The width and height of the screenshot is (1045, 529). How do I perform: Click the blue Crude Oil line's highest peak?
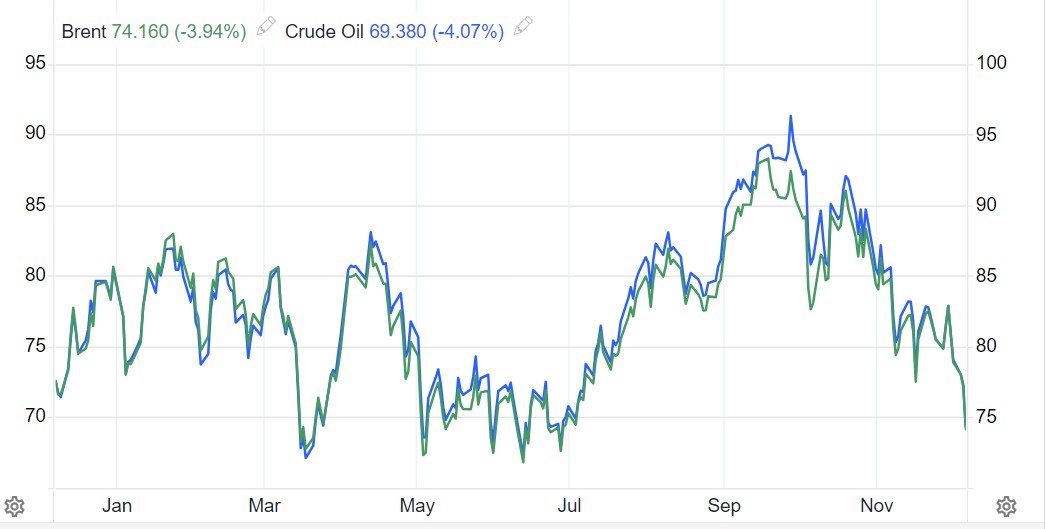click(x=791, y=117)
